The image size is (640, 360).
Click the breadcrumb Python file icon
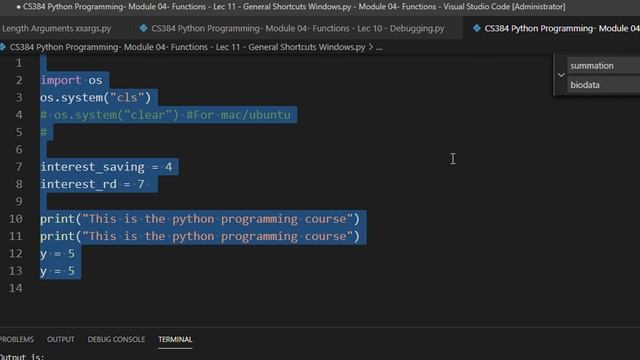click(3, 47)
